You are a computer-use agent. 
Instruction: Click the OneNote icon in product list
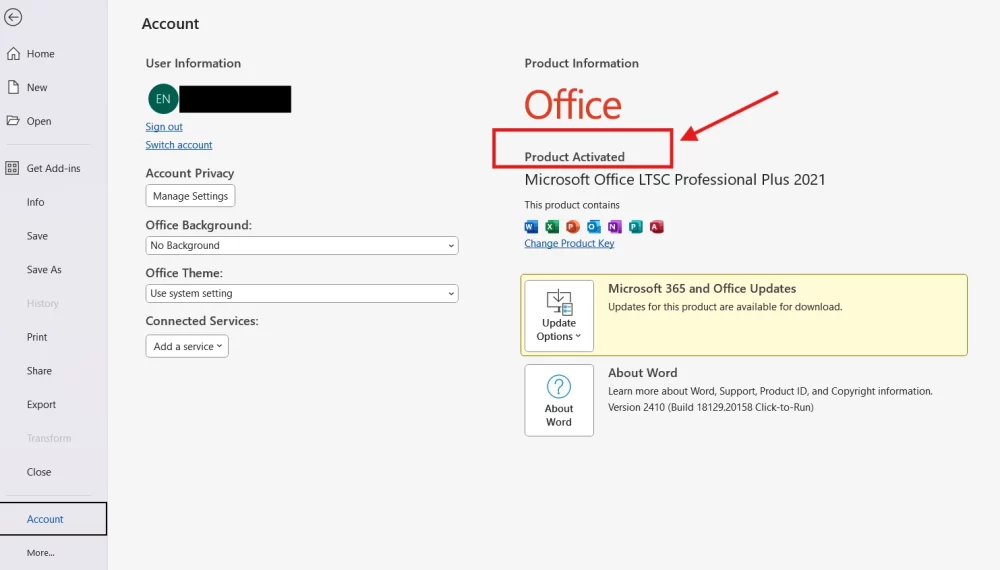tap(615, 227)
